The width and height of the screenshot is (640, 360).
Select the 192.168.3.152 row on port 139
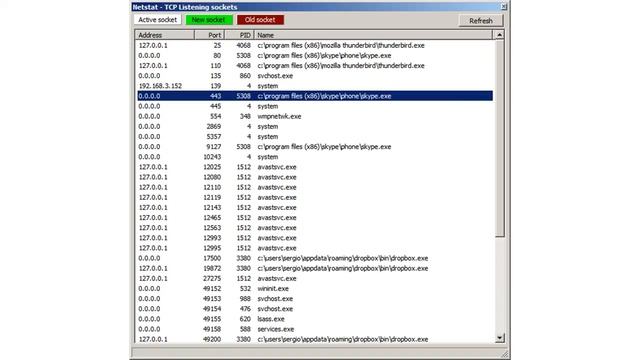click(315, 86)
